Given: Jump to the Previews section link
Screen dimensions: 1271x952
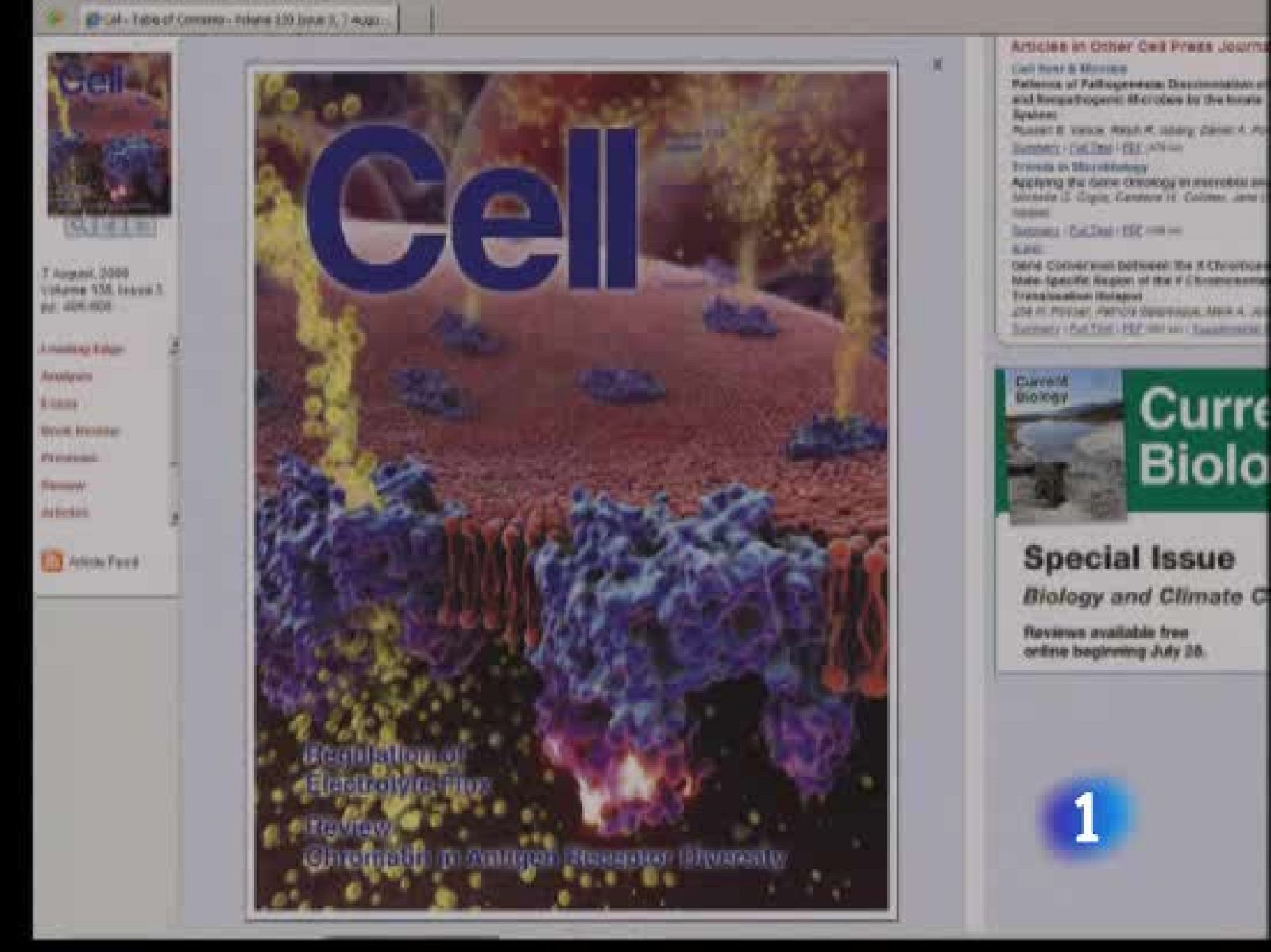Looking at the screenshot, I should pyautogui.click(x=70, y=458).
